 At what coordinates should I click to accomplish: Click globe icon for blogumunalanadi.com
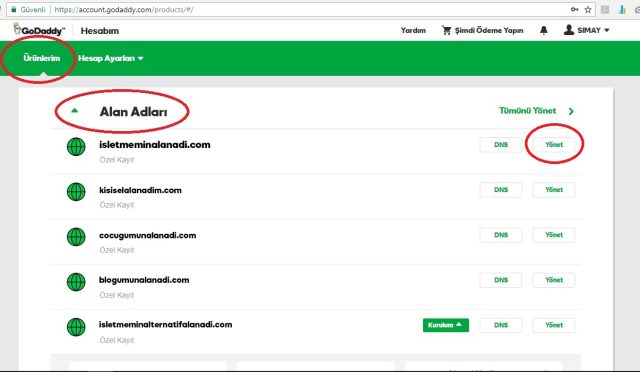click(76, 282)
